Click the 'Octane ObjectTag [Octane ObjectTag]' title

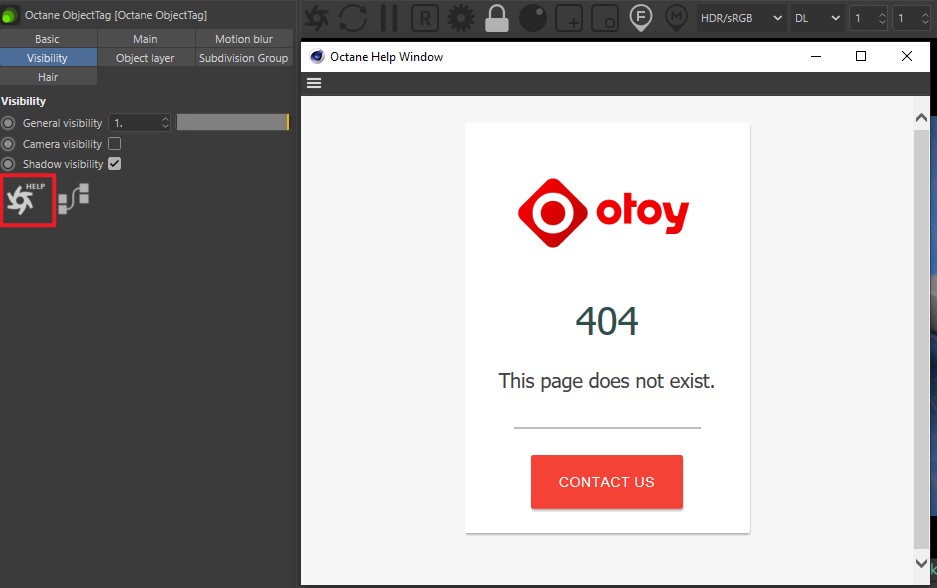point(116,15)
